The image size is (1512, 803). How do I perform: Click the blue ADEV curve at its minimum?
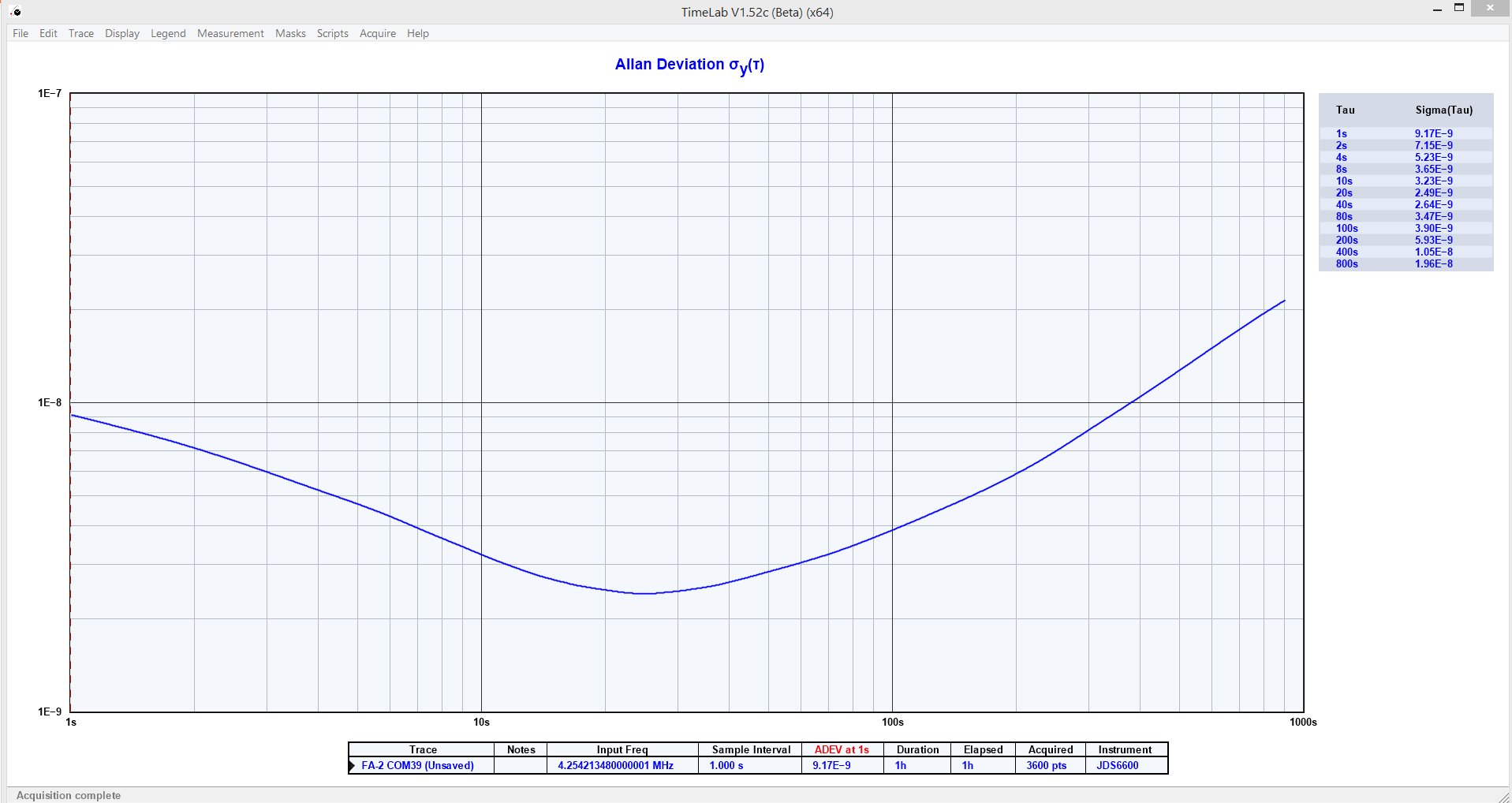pos(645,593)
